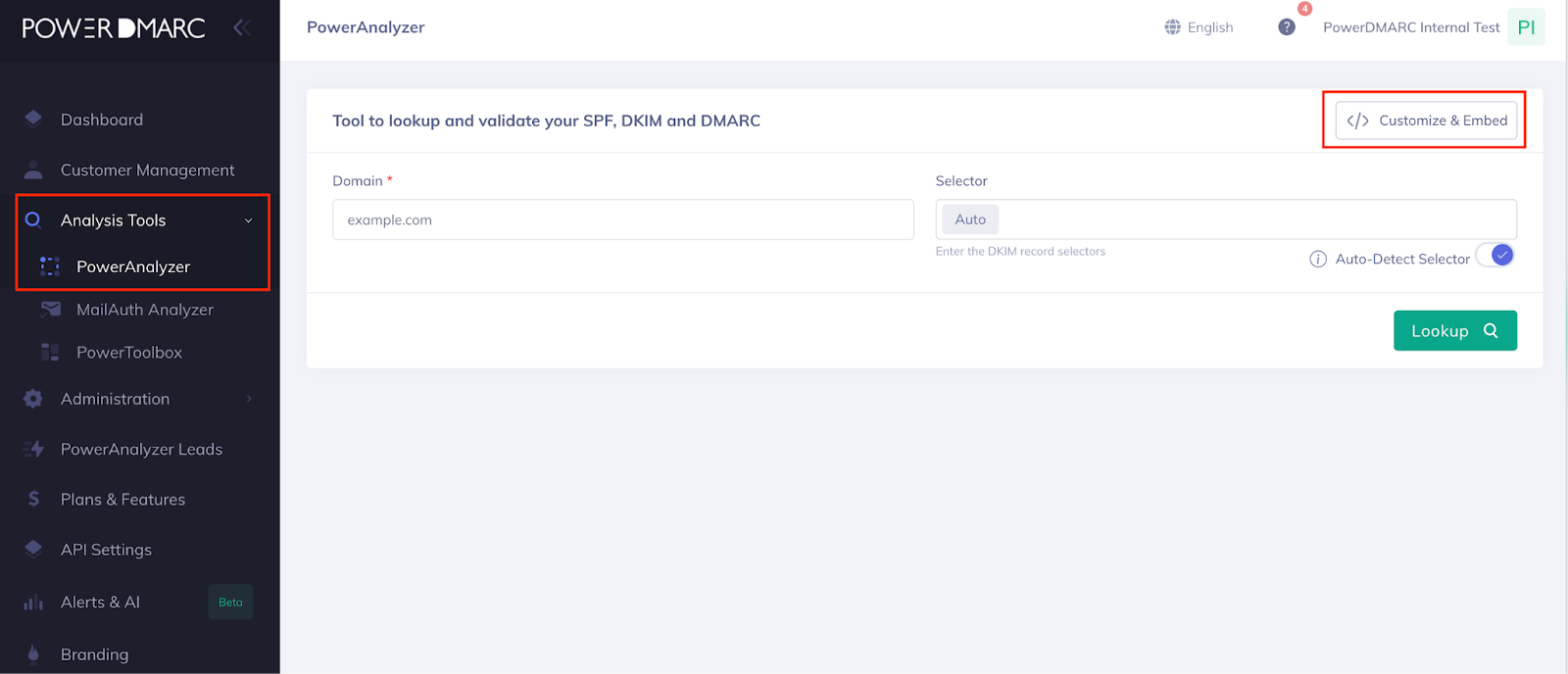Click the PowerDMARC logo
This screenshot has width=1568, height=674.
[x=114, y=27]
